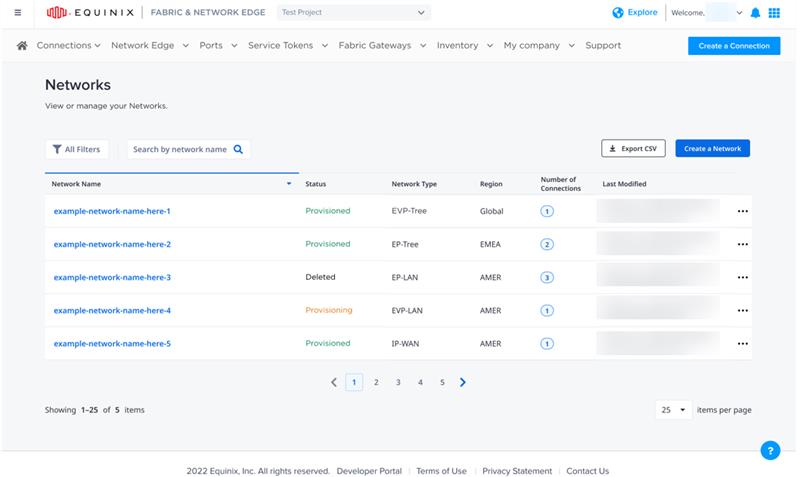Screen dimensions: 800x477
Task: Go to page 4
Action: (420, 382)
